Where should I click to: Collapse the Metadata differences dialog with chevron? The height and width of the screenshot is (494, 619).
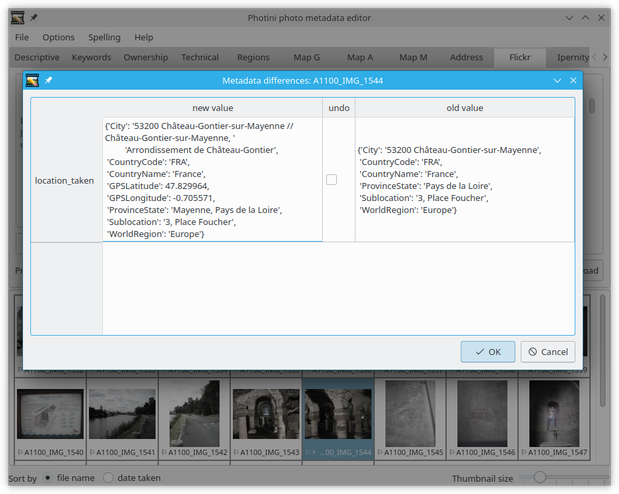point(557,81)
